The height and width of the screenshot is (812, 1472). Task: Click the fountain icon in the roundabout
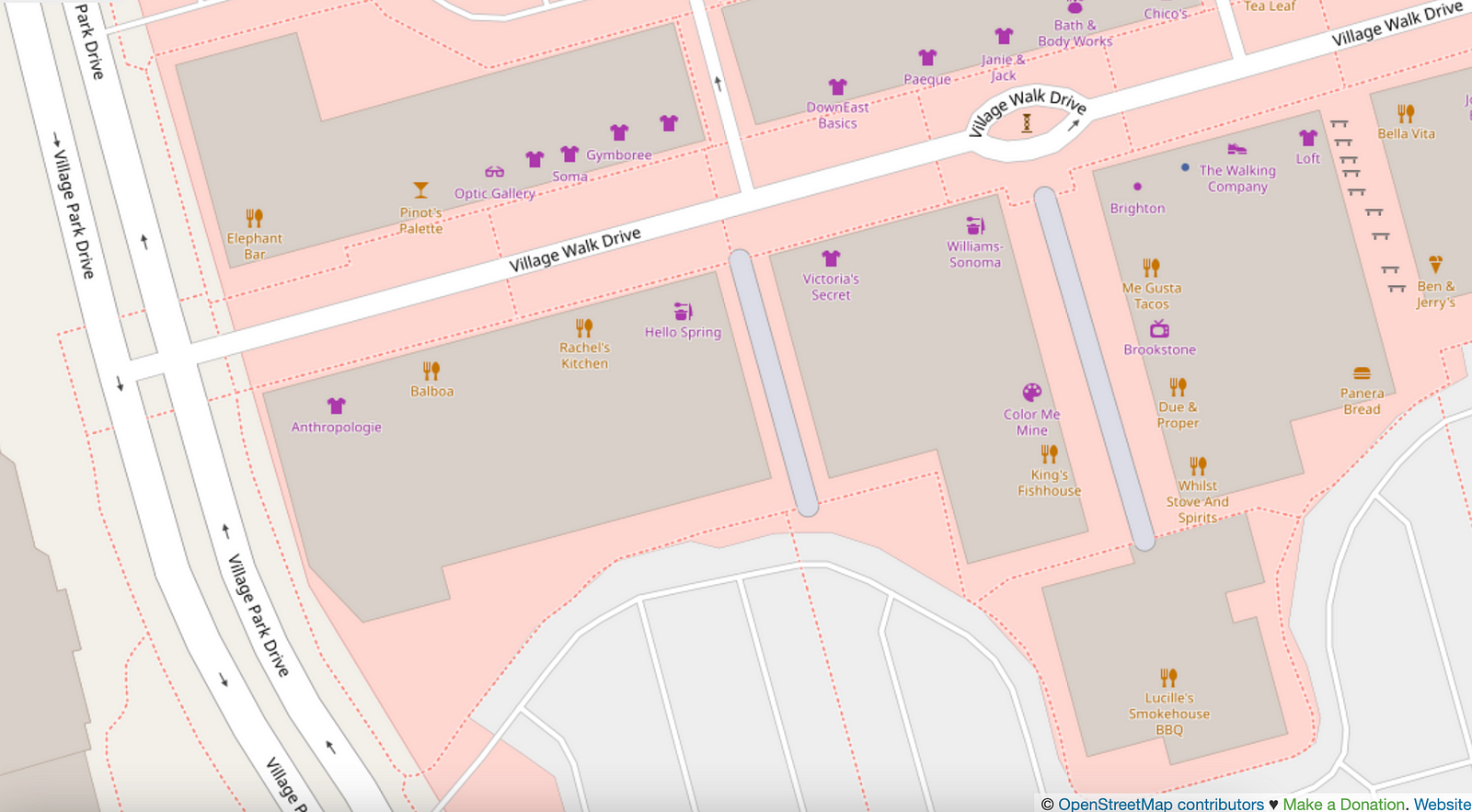coord(1027,122)
